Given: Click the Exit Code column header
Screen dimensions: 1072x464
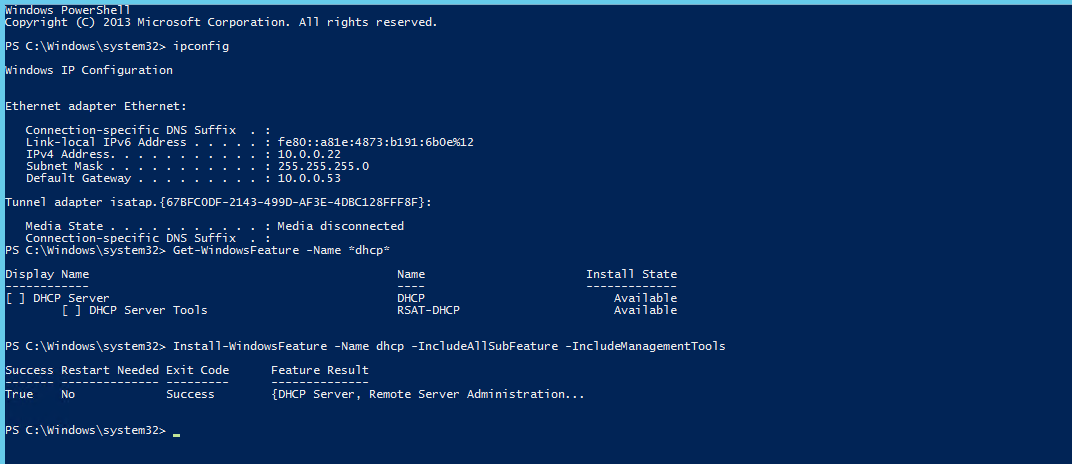Looking at the screenshot, I should [x=198, y=370].
